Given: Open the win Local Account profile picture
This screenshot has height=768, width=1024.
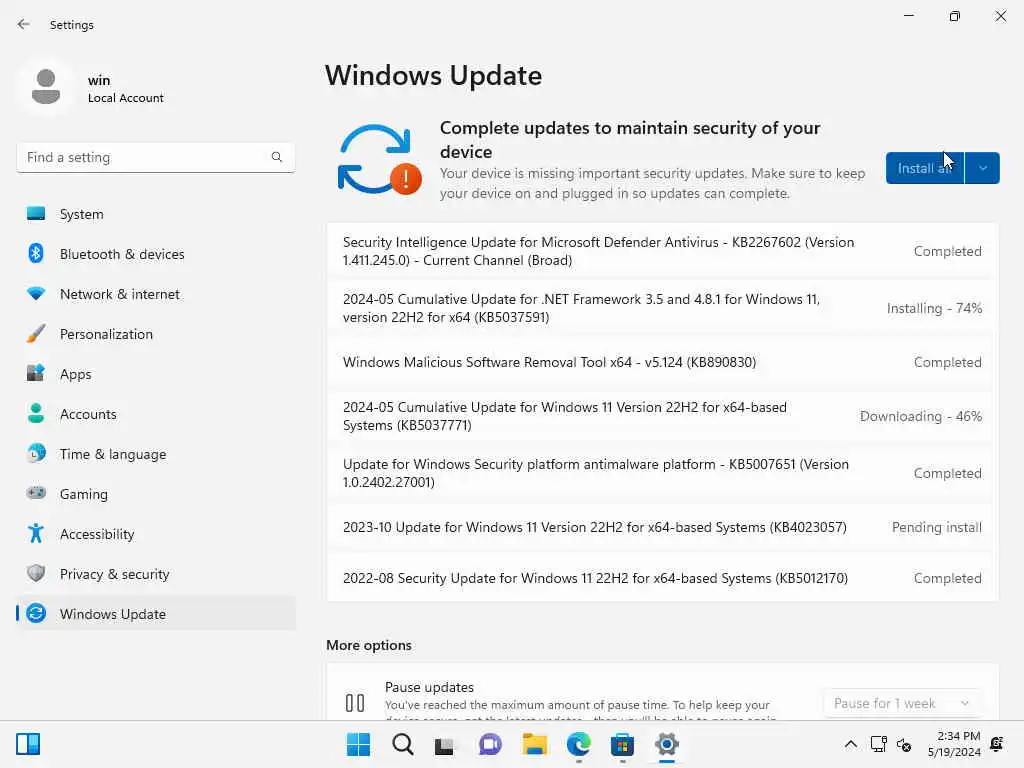Looking at the screenshot, I should click(x=46, y=87).
